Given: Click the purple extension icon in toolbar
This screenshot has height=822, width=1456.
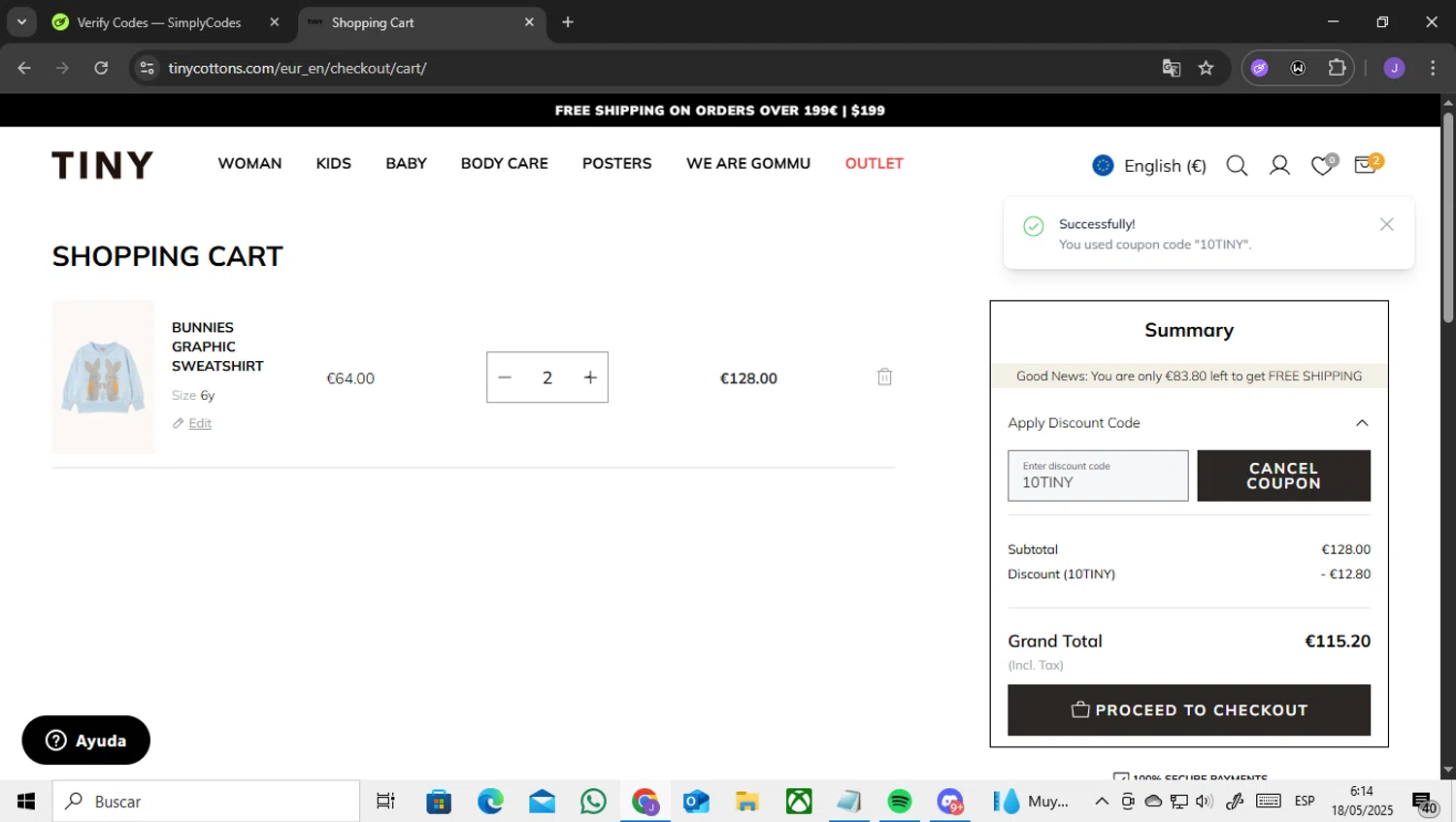Looking at the screenshot, I should coord(1260,68).
